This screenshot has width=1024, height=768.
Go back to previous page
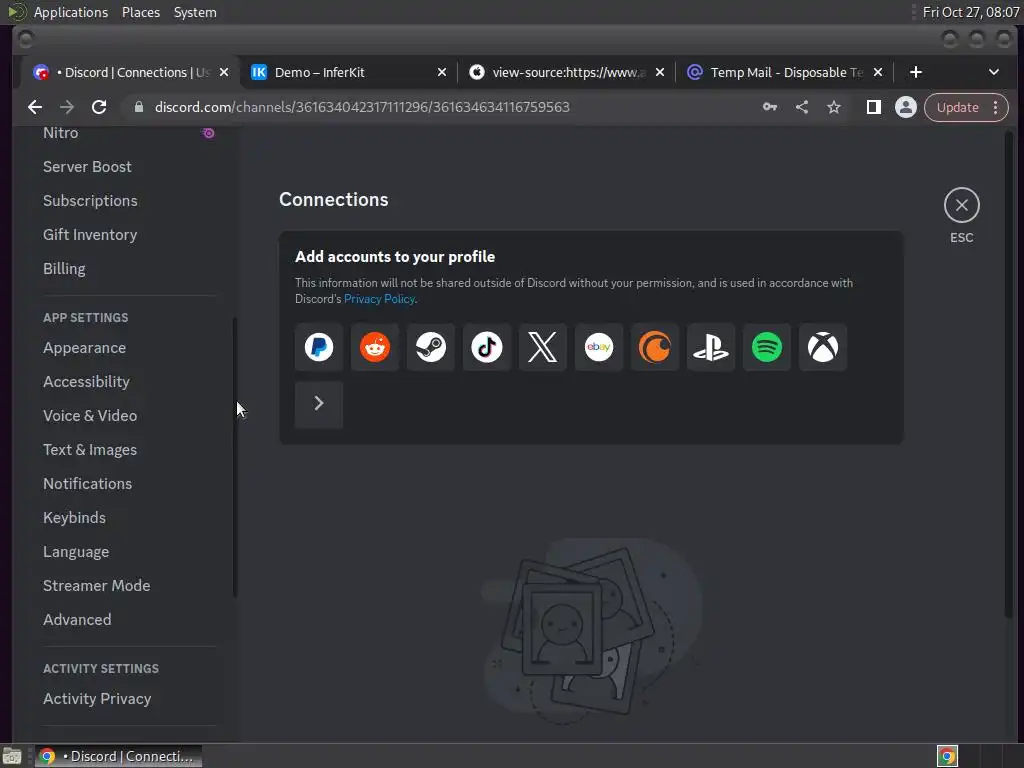tap(35, 107)
